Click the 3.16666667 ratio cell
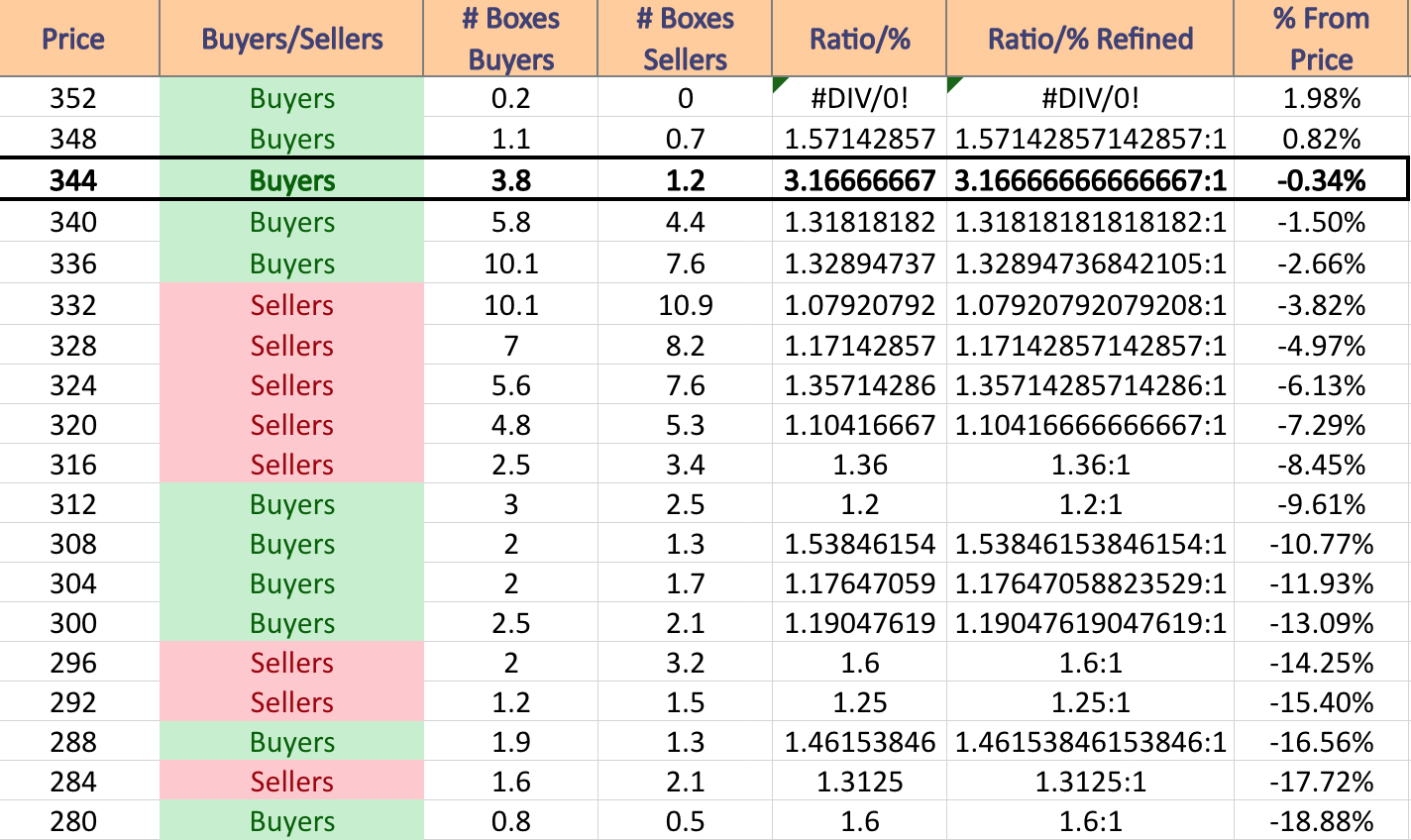 (859, 180)
